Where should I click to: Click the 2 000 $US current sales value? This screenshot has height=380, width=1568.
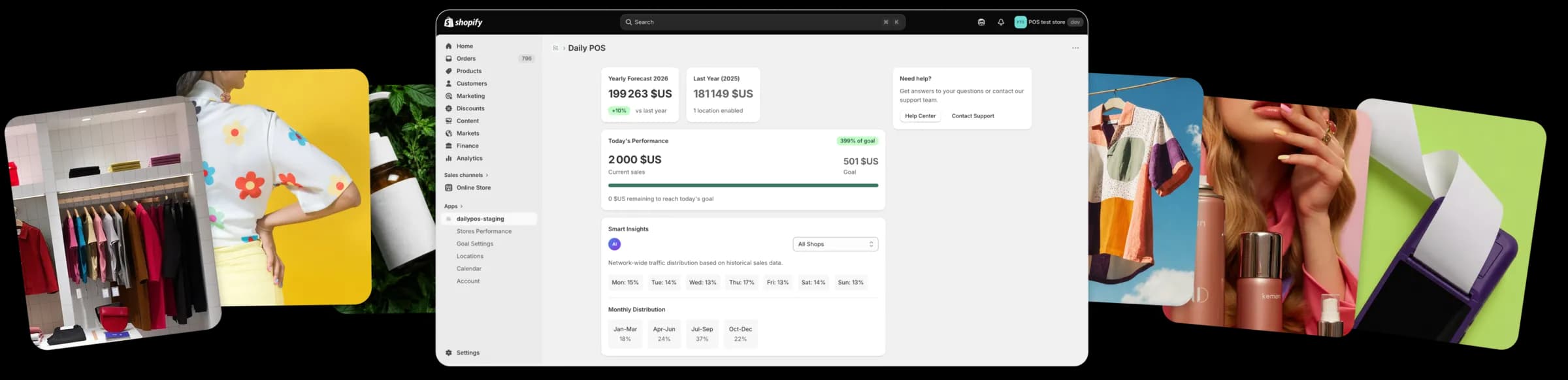point(634,159)
